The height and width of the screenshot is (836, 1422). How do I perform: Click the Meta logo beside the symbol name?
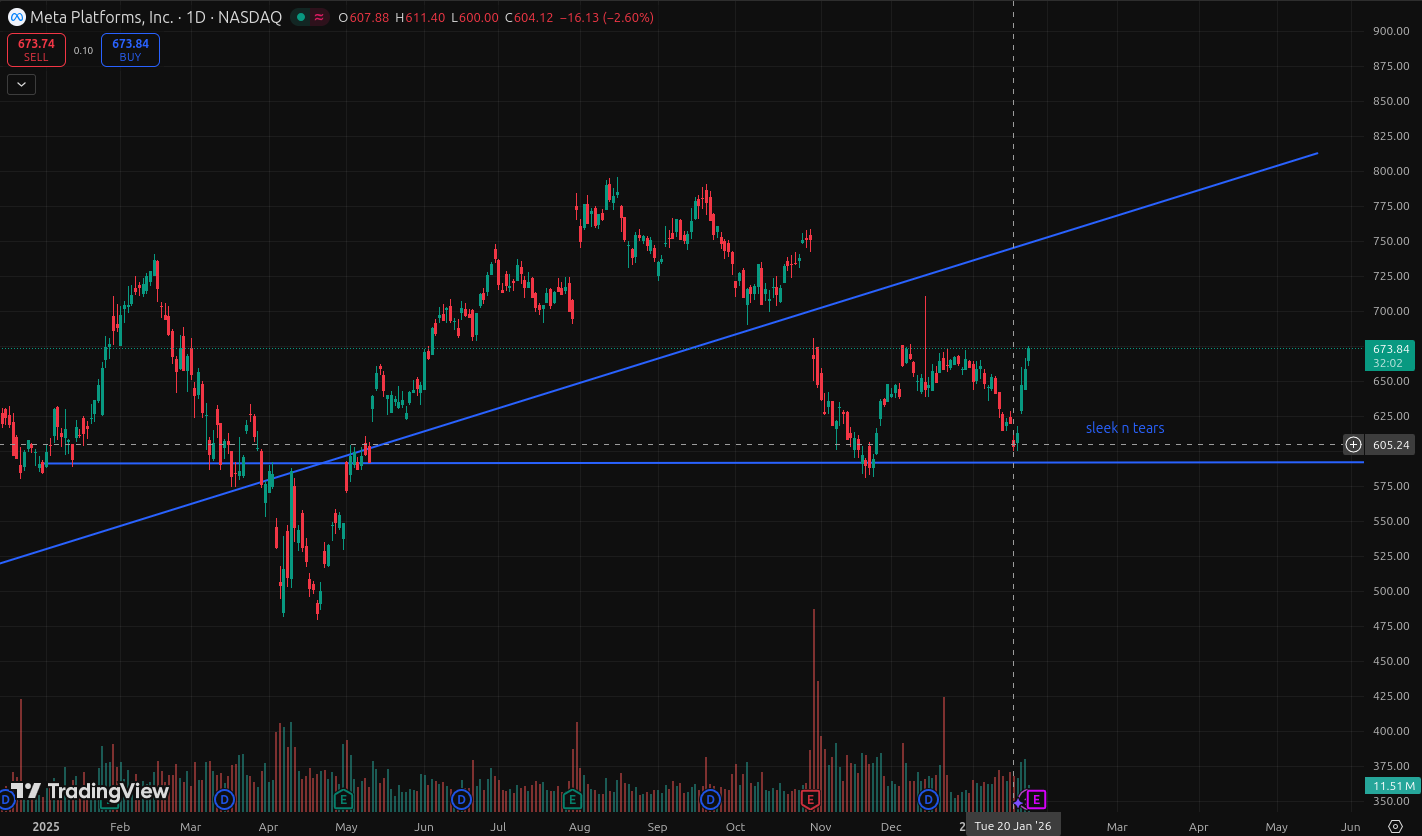click(16, 17)
